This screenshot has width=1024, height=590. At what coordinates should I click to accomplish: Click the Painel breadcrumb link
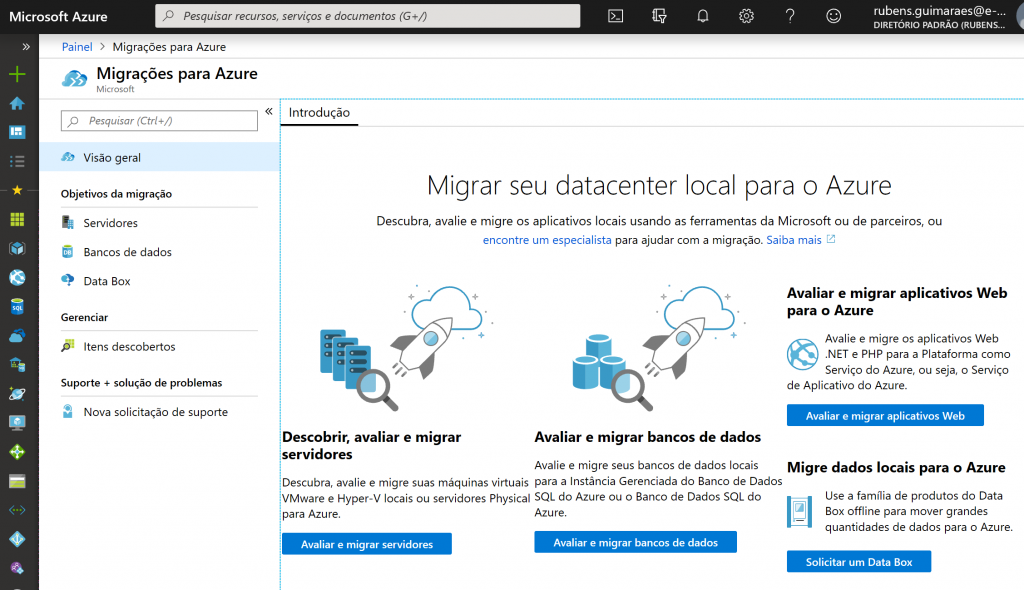(77, 47)
